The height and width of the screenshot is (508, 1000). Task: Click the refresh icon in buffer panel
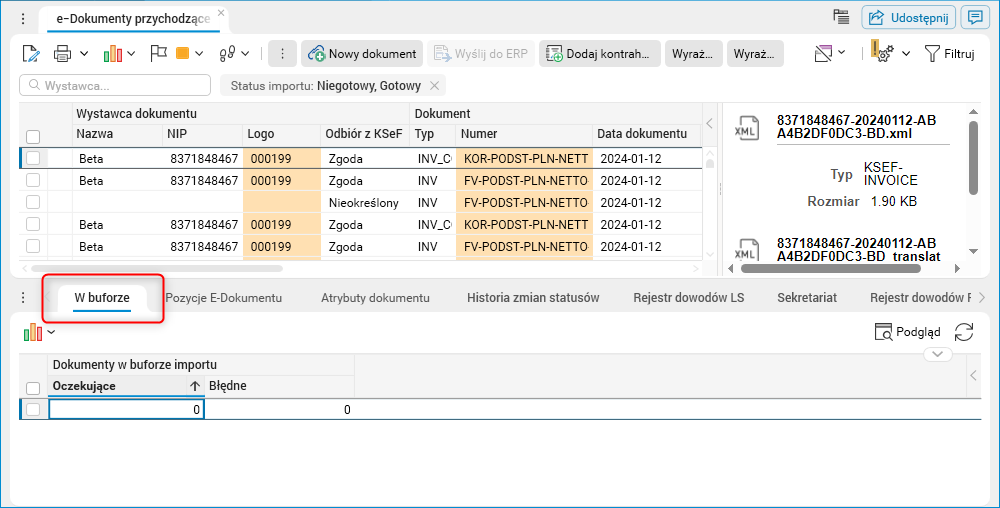coord(964,333)
